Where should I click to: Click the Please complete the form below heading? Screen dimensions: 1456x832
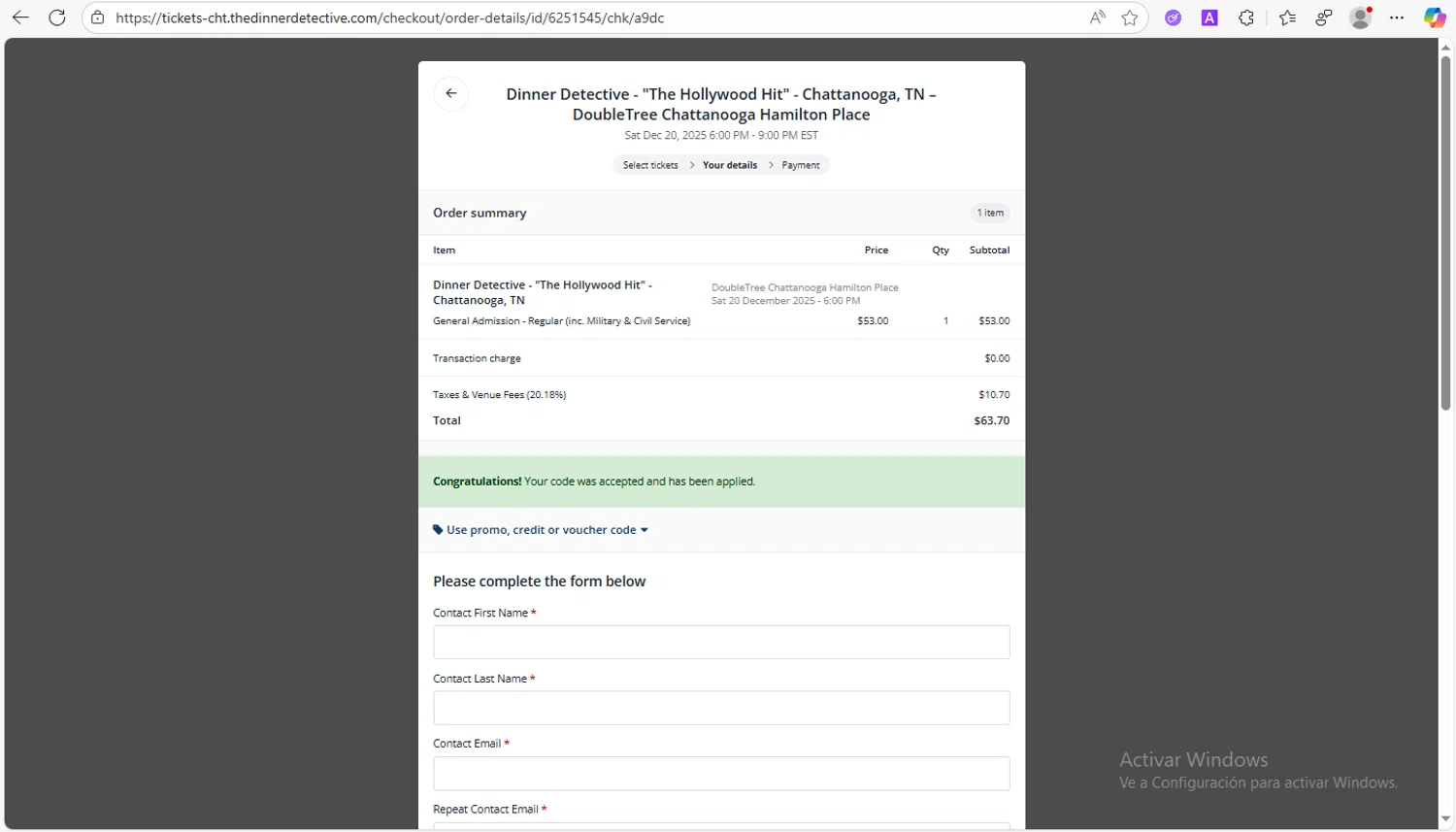click(539, 582)
